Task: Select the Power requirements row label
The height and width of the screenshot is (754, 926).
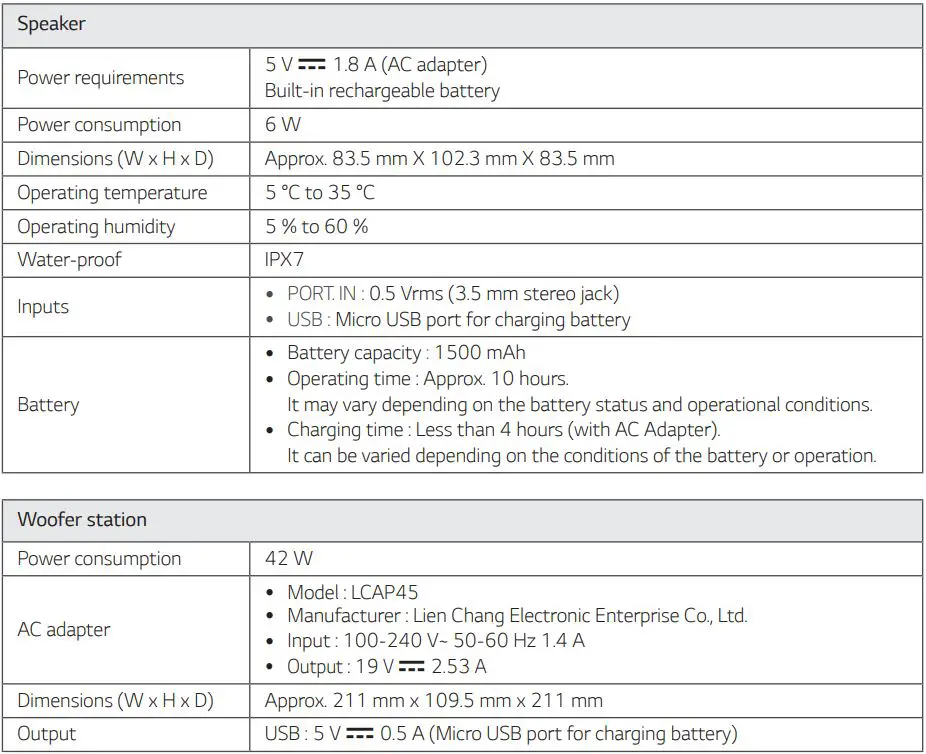Action: [100, 77]
